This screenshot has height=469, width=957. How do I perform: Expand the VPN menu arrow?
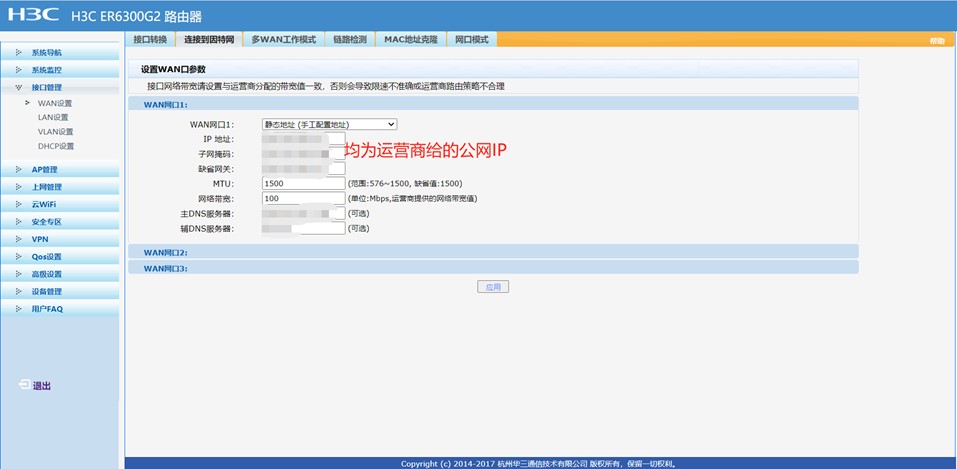point(18,239)
